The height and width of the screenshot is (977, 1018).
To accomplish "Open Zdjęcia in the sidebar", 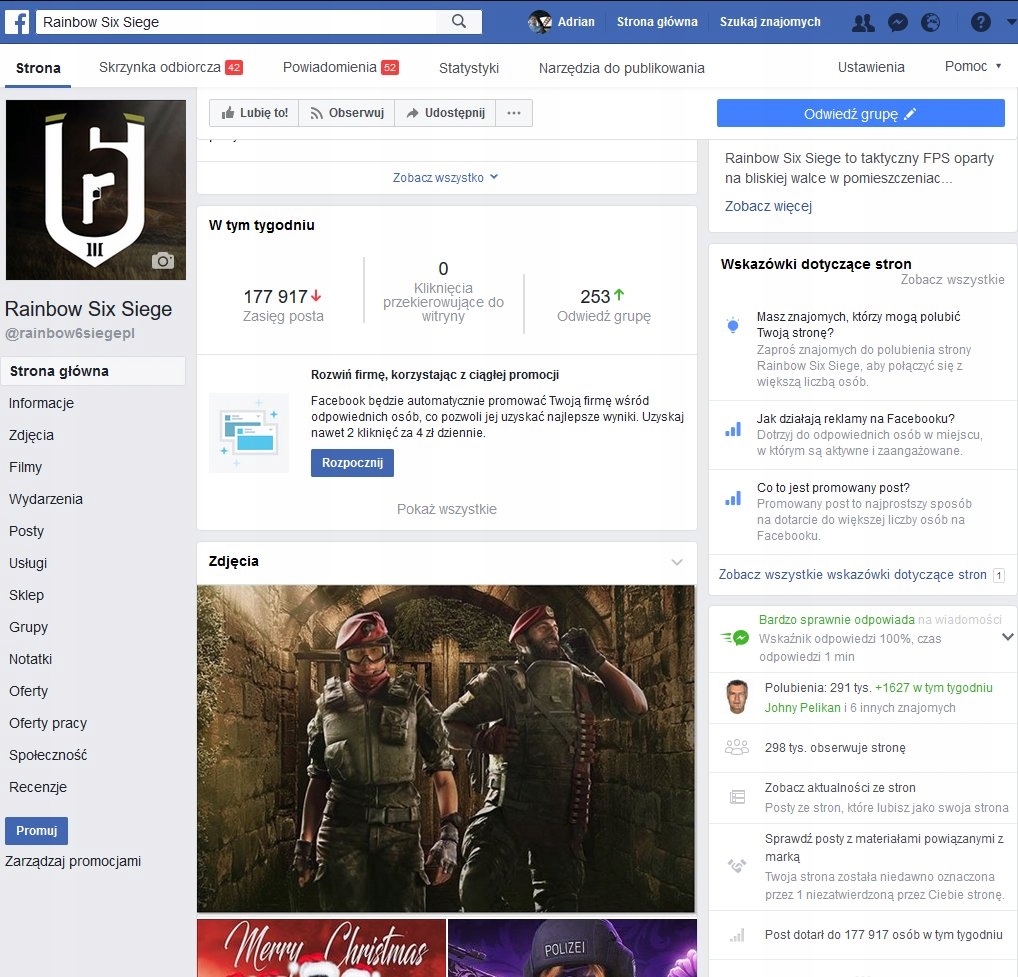I will click(31, 436).
